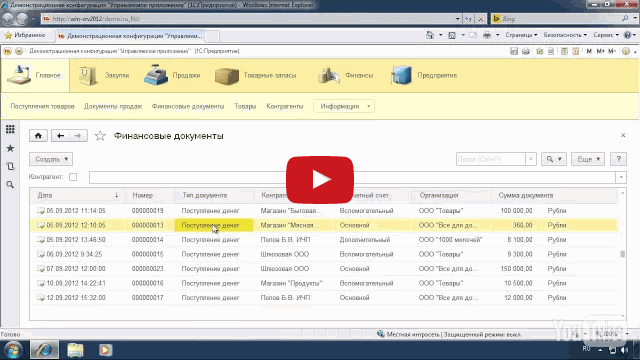Open the Главное section
This screenshot has width=640, height=360.
[x=35, y=76]
